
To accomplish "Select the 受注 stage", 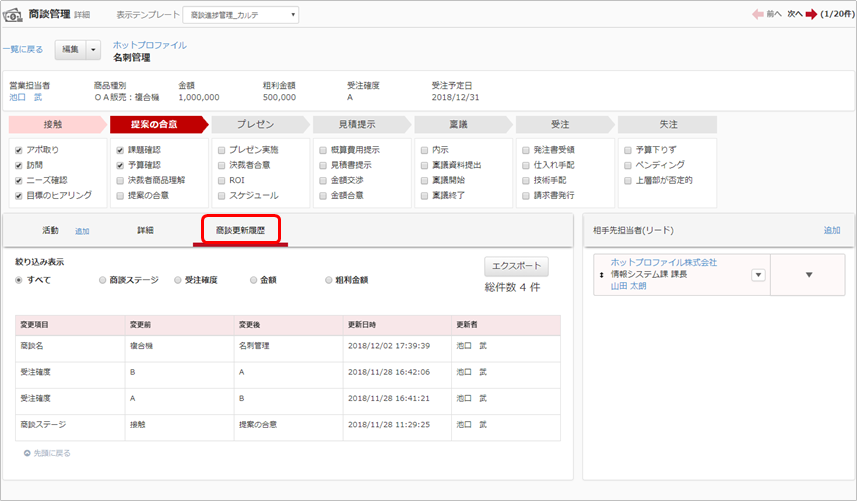I will pyautogui.click(x=565, y=125).
